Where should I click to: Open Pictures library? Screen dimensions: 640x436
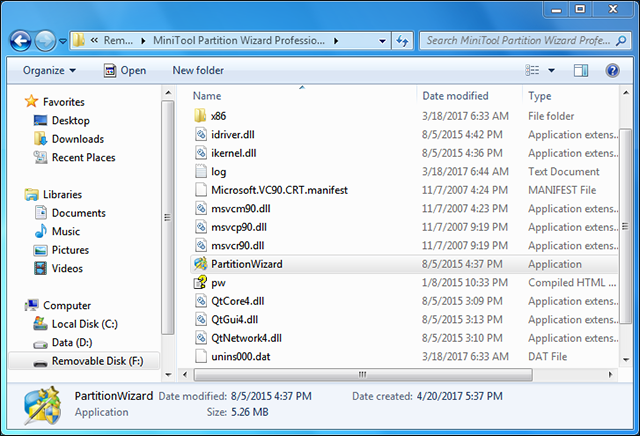click(x=61, y=250)
